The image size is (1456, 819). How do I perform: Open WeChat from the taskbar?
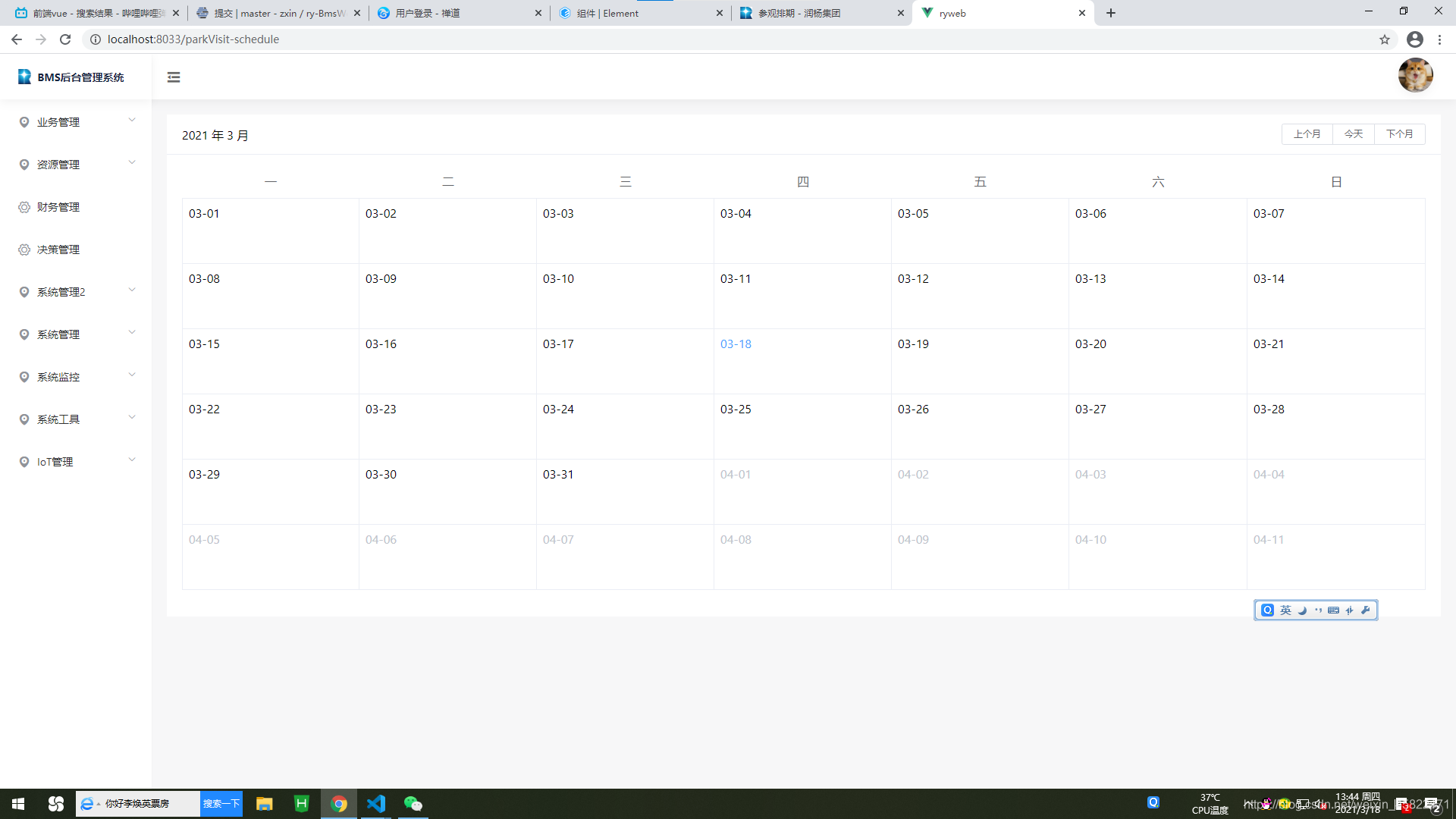tap(413, 804)
